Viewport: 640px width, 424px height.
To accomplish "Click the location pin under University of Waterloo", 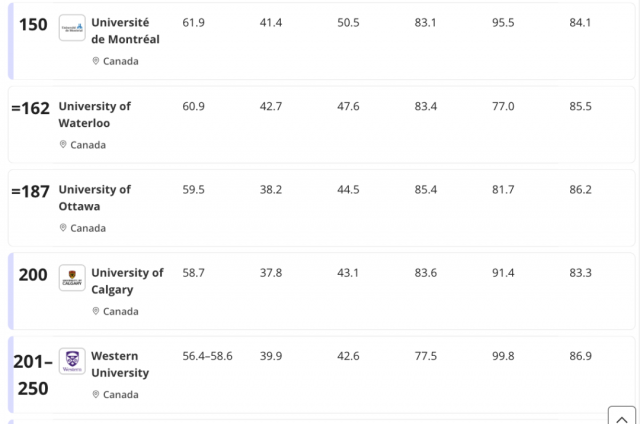I will [63, 145].
